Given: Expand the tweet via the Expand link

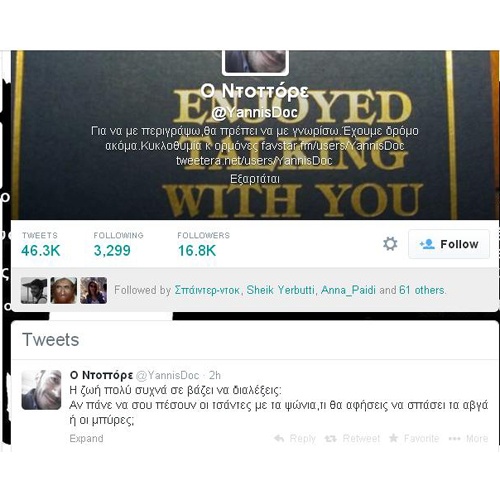Looking at the screenshot, I should (86, 438).
